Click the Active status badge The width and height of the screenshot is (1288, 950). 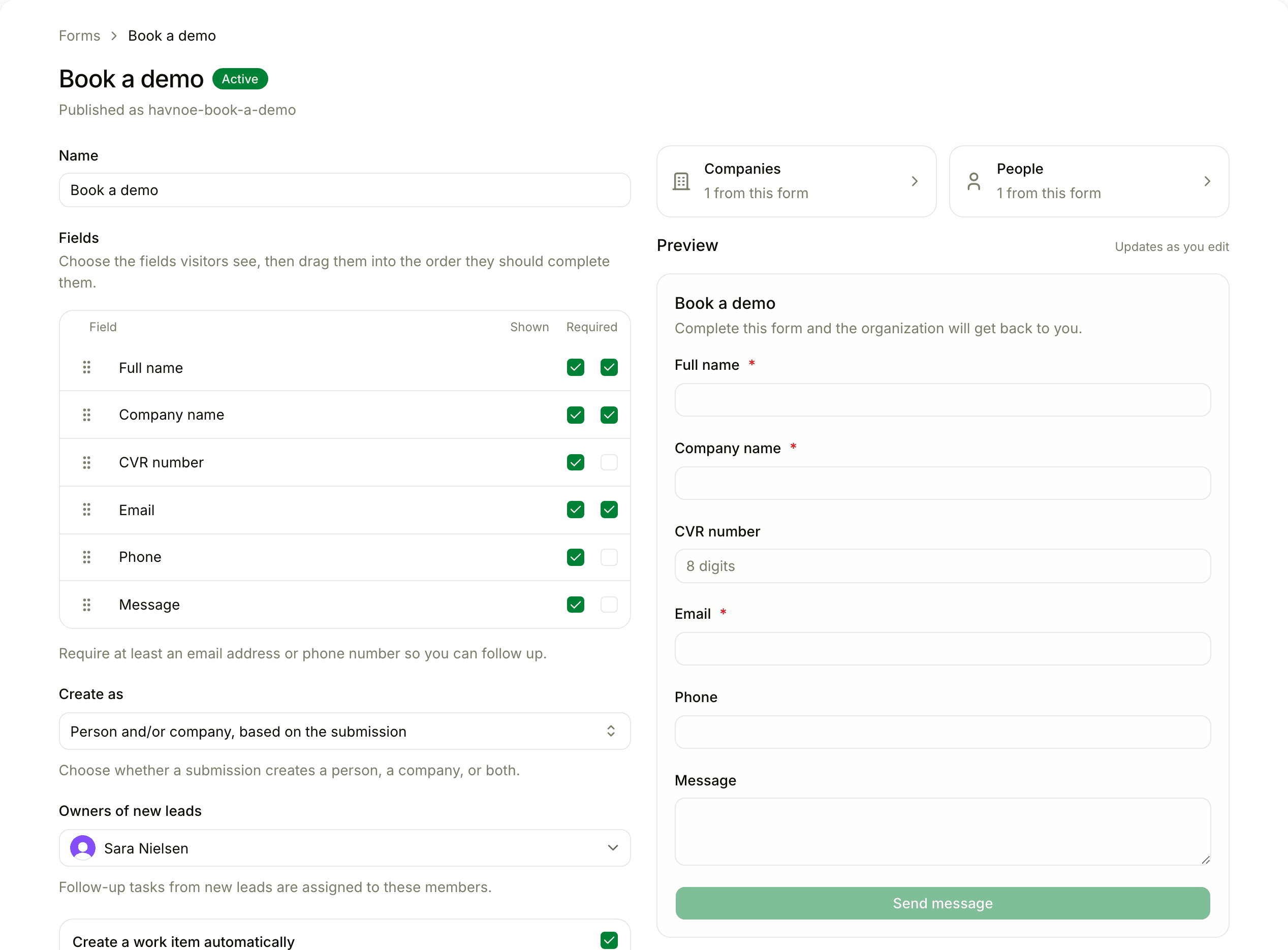click(240, 79)
